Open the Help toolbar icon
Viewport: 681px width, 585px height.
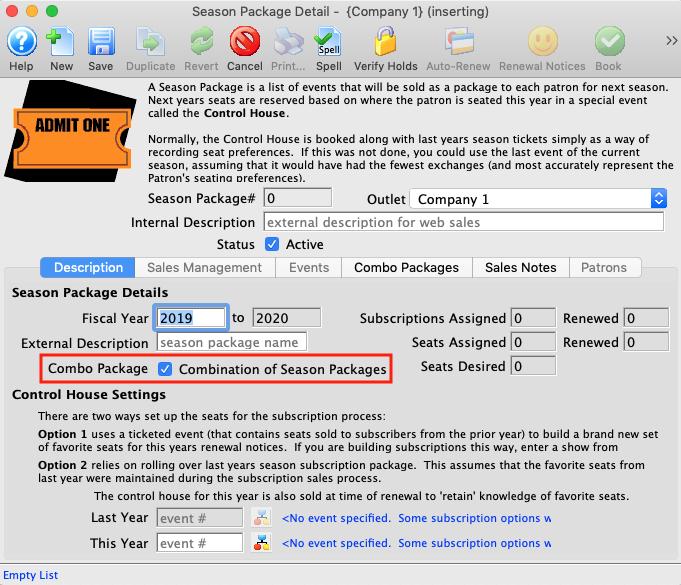tap(21, 42)
